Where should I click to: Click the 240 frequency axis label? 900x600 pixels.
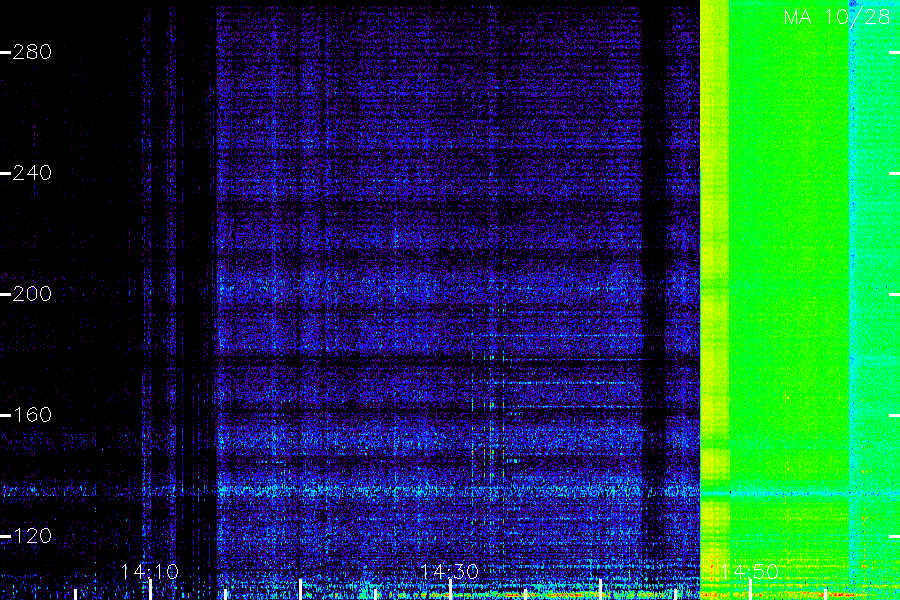point(32,173)
